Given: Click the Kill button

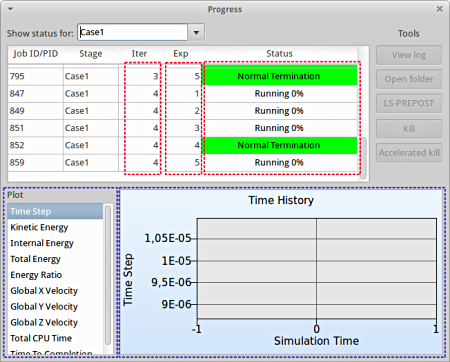Looking at the screenshot, I should (409, 129).
